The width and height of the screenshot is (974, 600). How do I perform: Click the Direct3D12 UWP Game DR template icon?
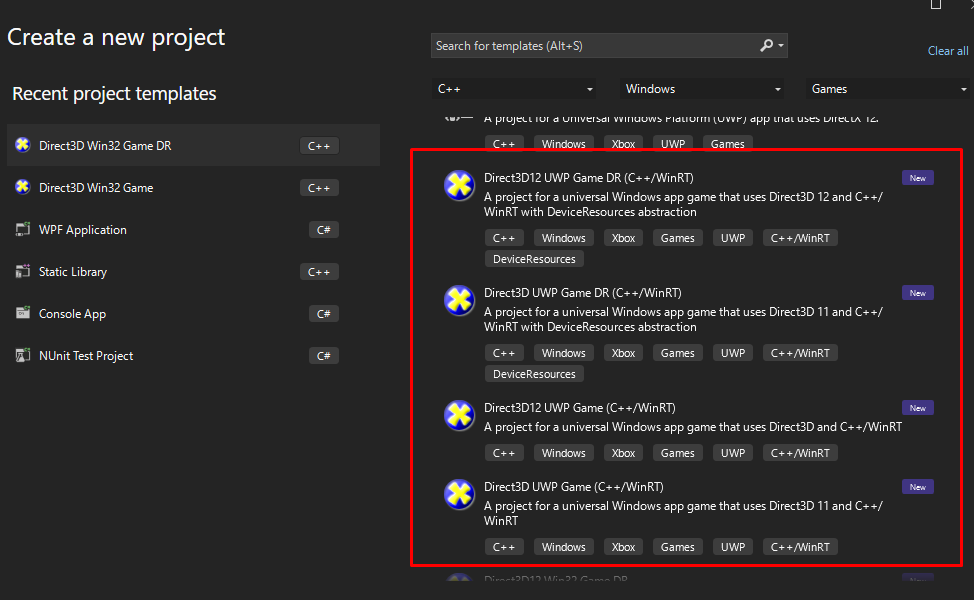459,185
